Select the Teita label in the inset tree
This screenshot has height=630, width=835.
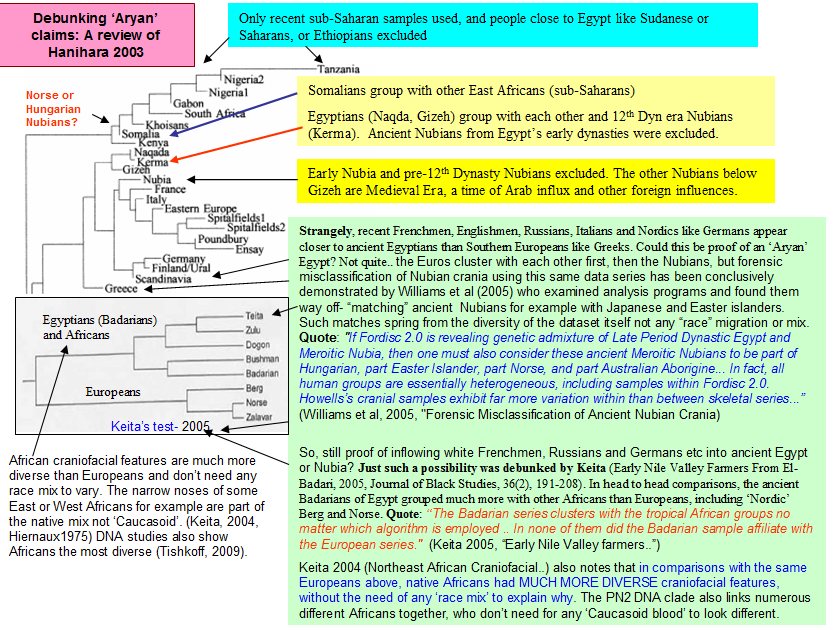click(255, 315)
